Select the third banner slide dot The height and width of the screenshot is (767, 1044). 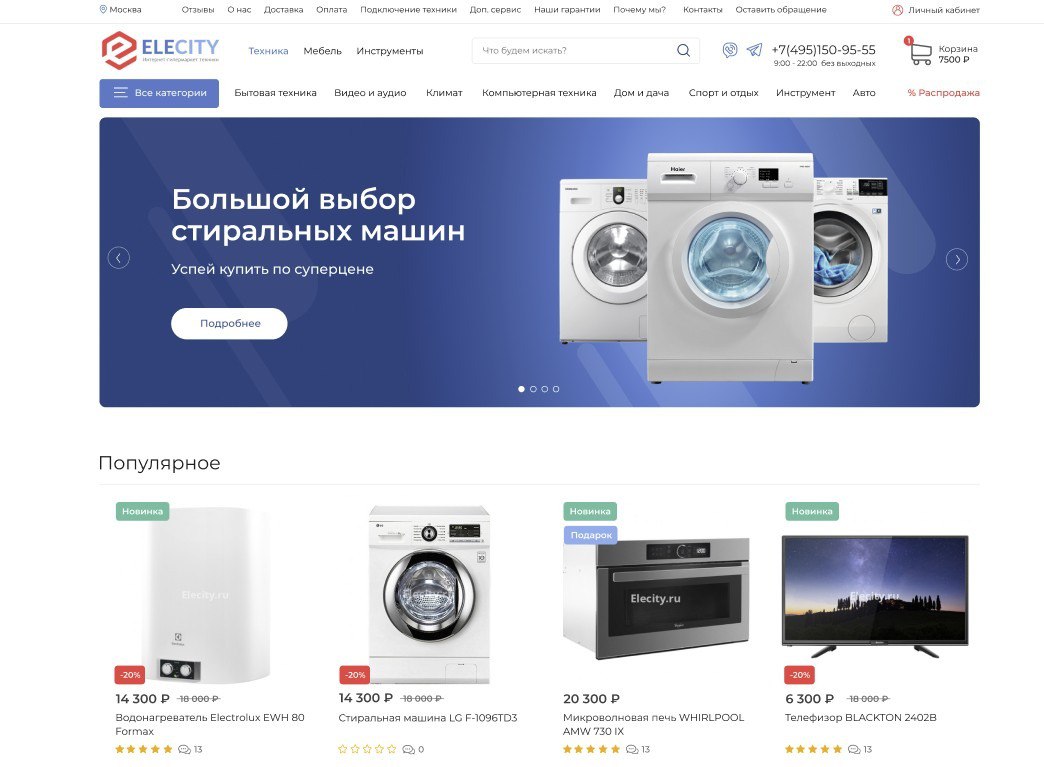(x=545, y=389)
